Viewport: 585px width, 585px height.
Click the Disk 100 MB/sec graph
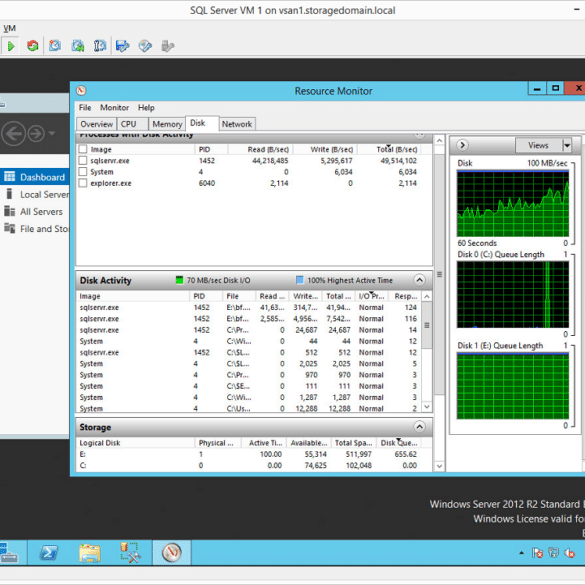(x=513, y=204)
